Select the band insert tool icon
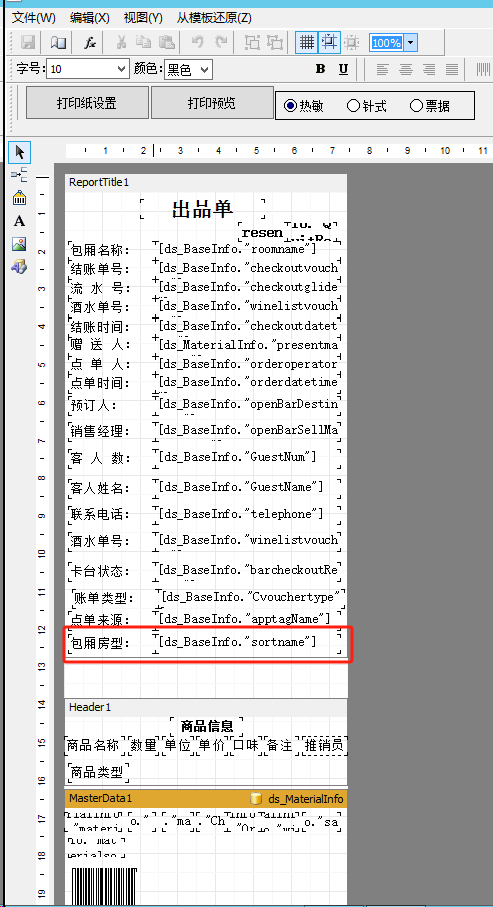493x907 pixels. [20, 175]
